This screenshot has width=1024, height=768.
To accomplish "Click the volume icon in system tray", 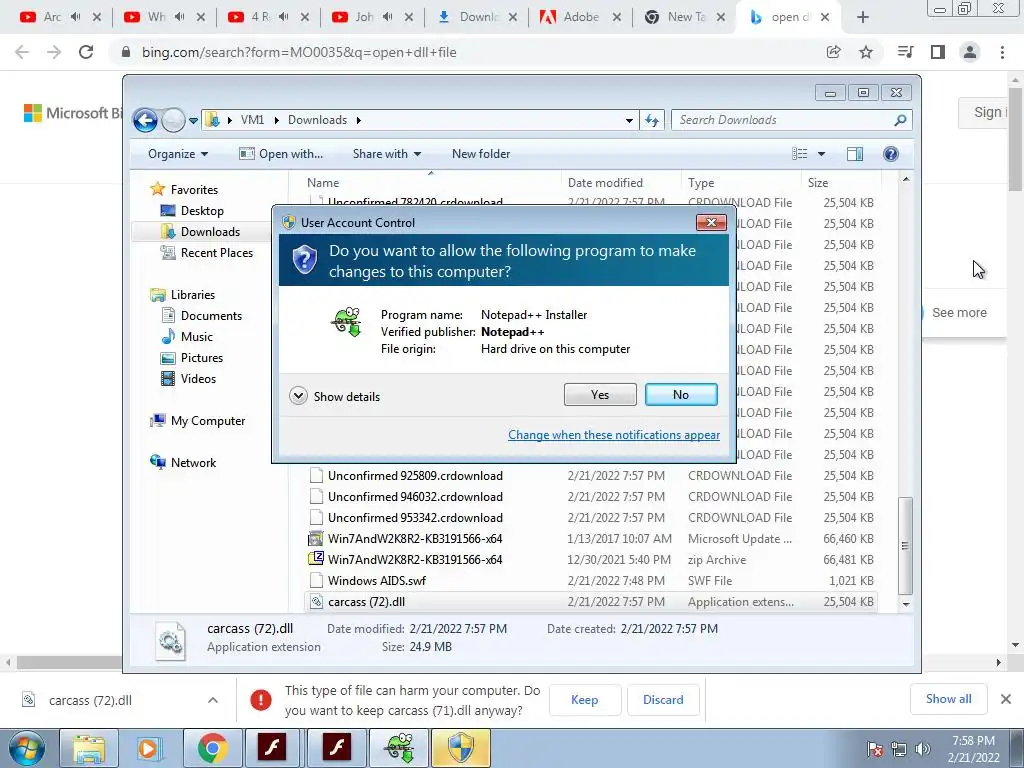I will click(x=923, y=749).
